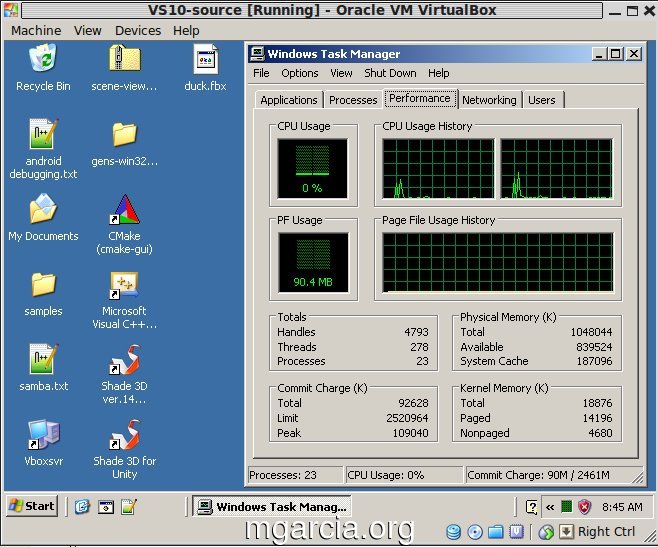The width and height of the screenshot is (658, 547).
Task: Click the Physical Memory Available value 839524
Action: coord(594,347)
